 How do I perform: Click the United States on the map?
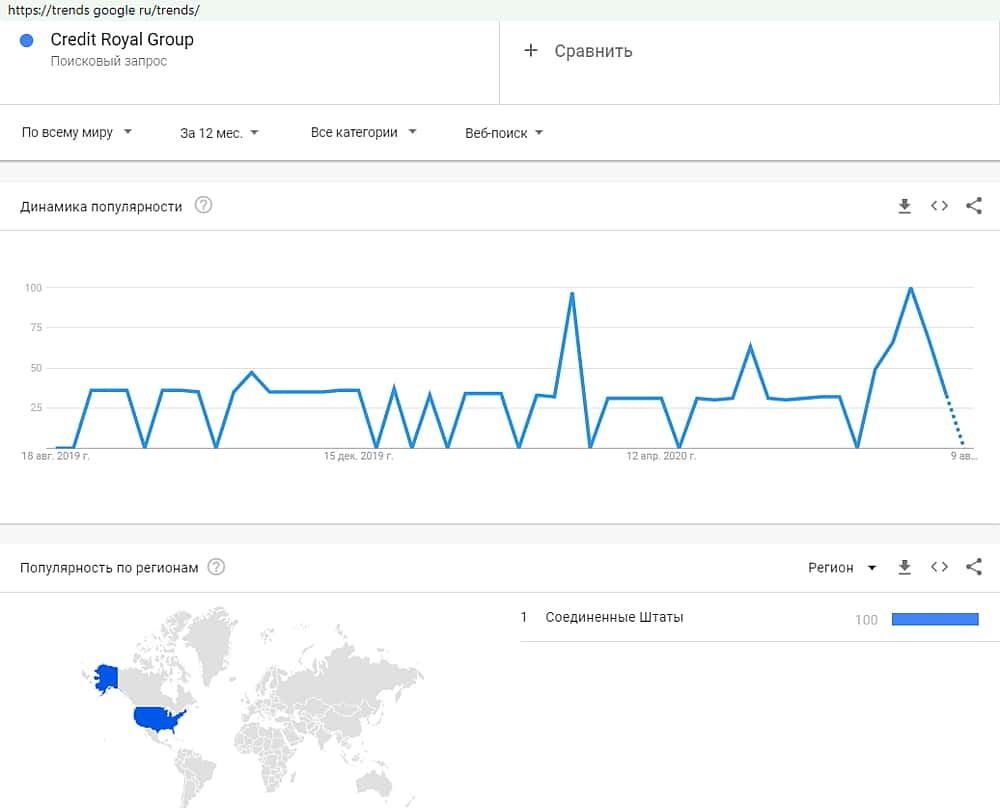[x=160, y=718]
